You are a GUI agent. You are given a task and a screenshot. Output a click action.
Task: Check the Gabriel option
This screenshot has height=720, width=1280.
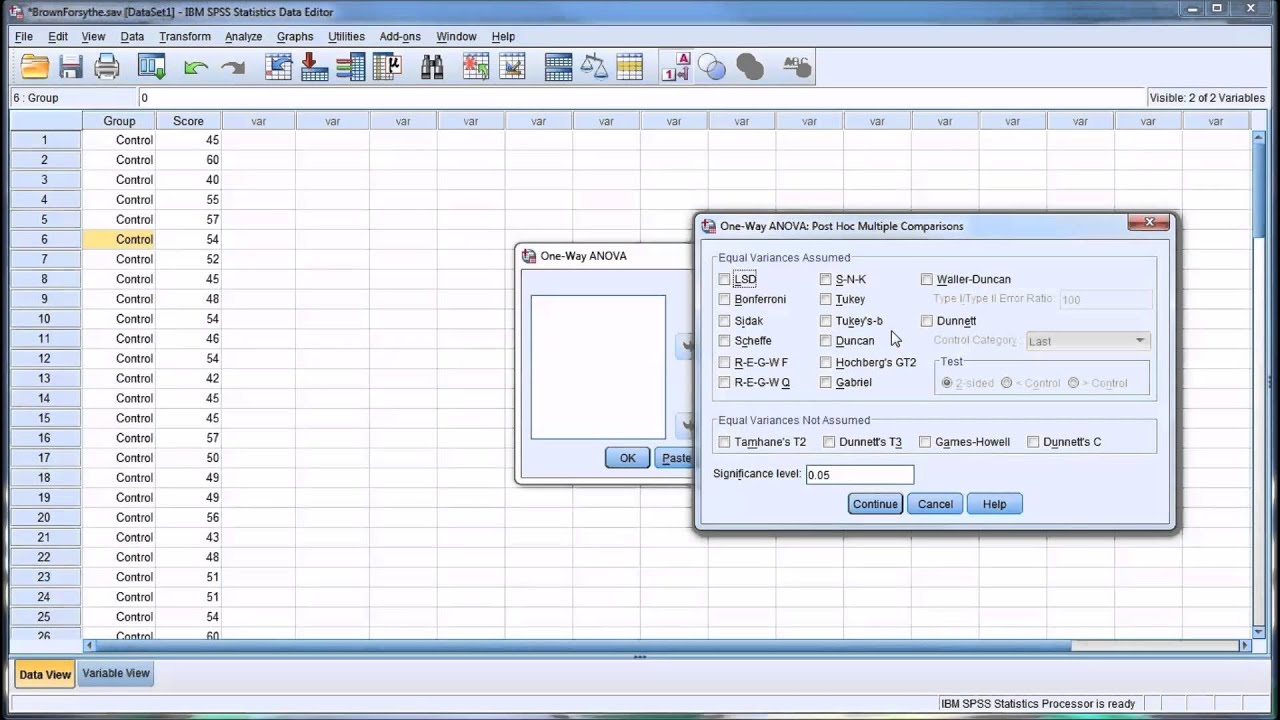click(x=825, y=382)
